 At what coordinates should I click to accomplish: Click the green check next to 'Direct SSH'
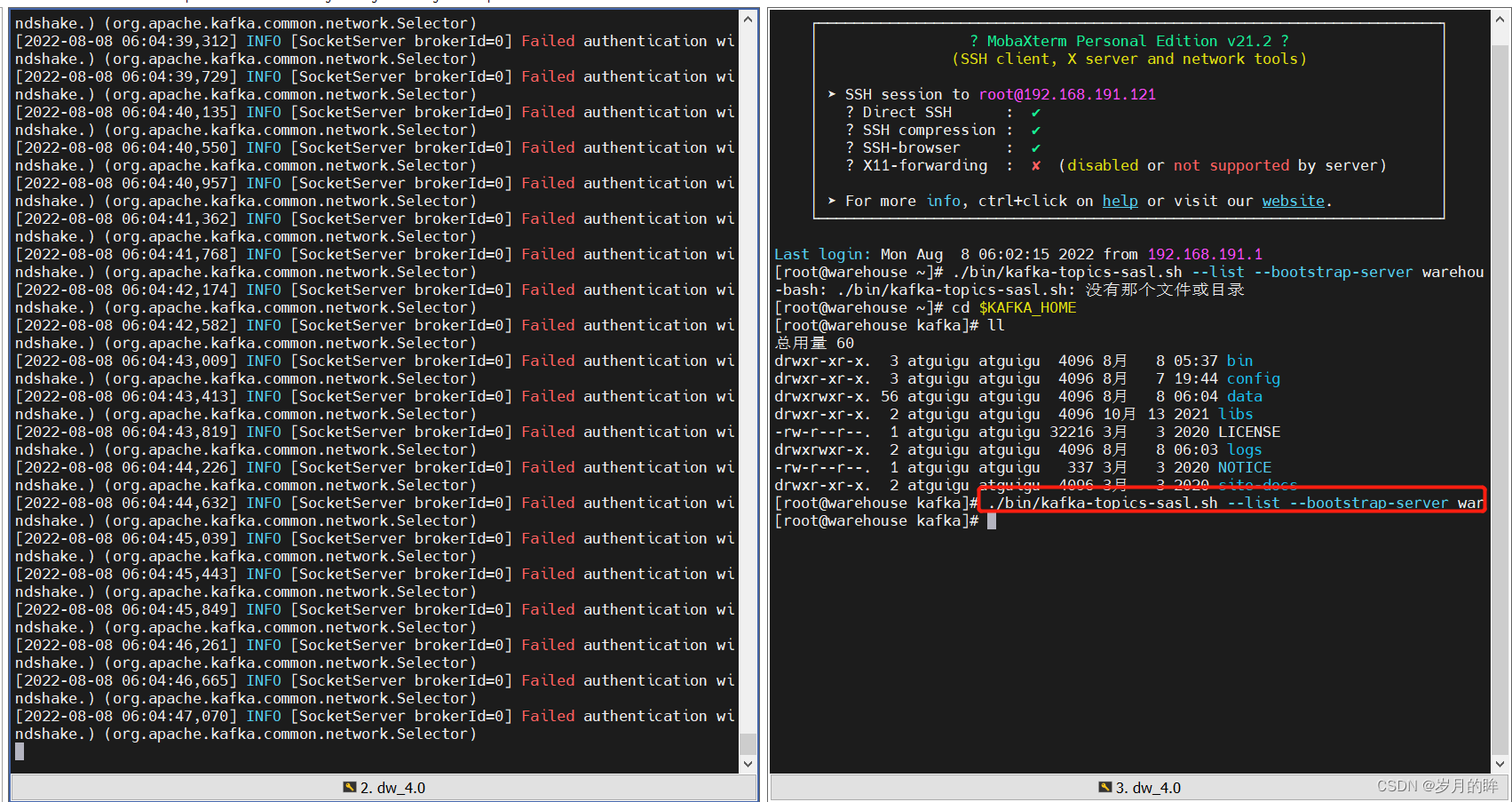[1036, 113]
